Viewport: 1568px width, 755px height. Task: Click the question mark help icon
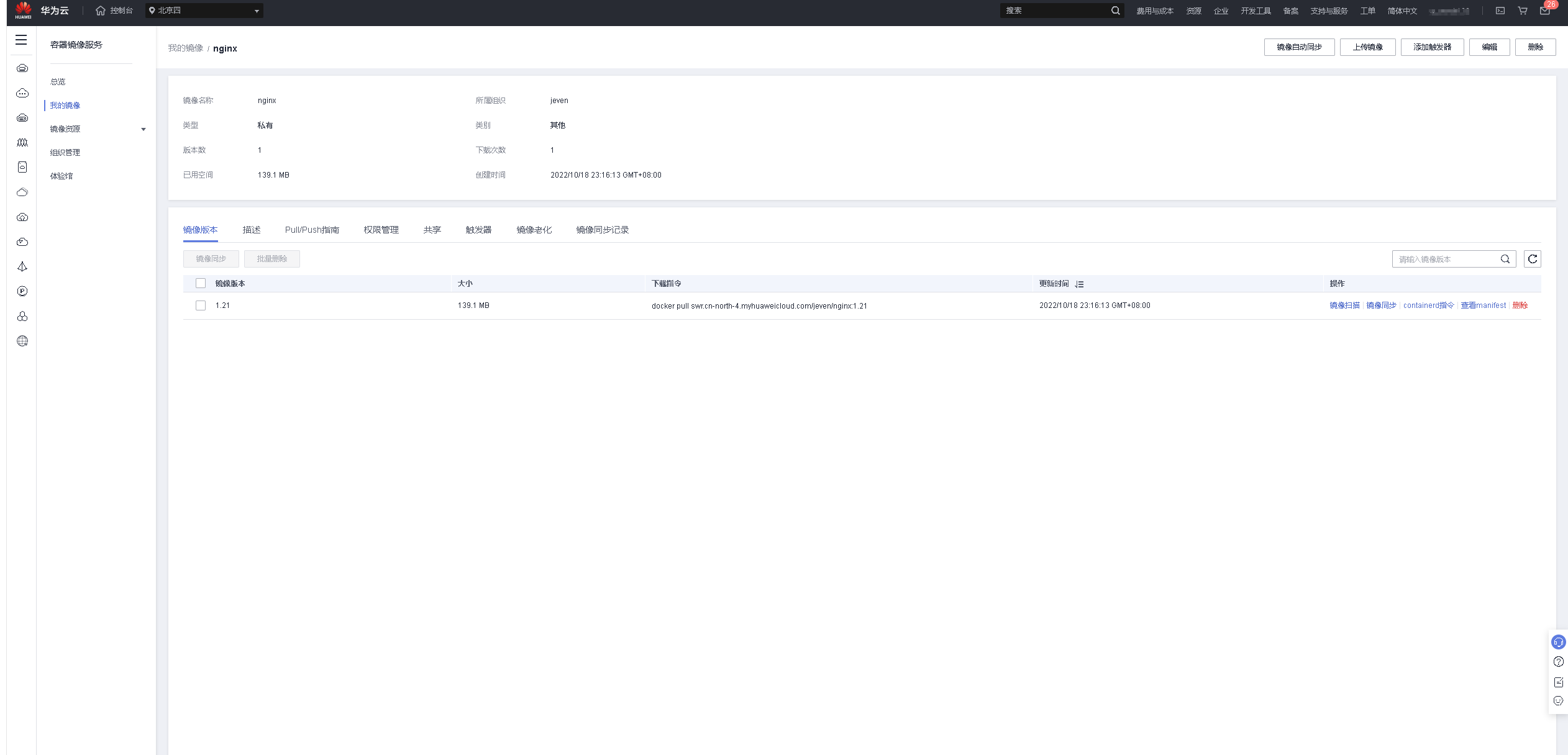coord(1558,662)
